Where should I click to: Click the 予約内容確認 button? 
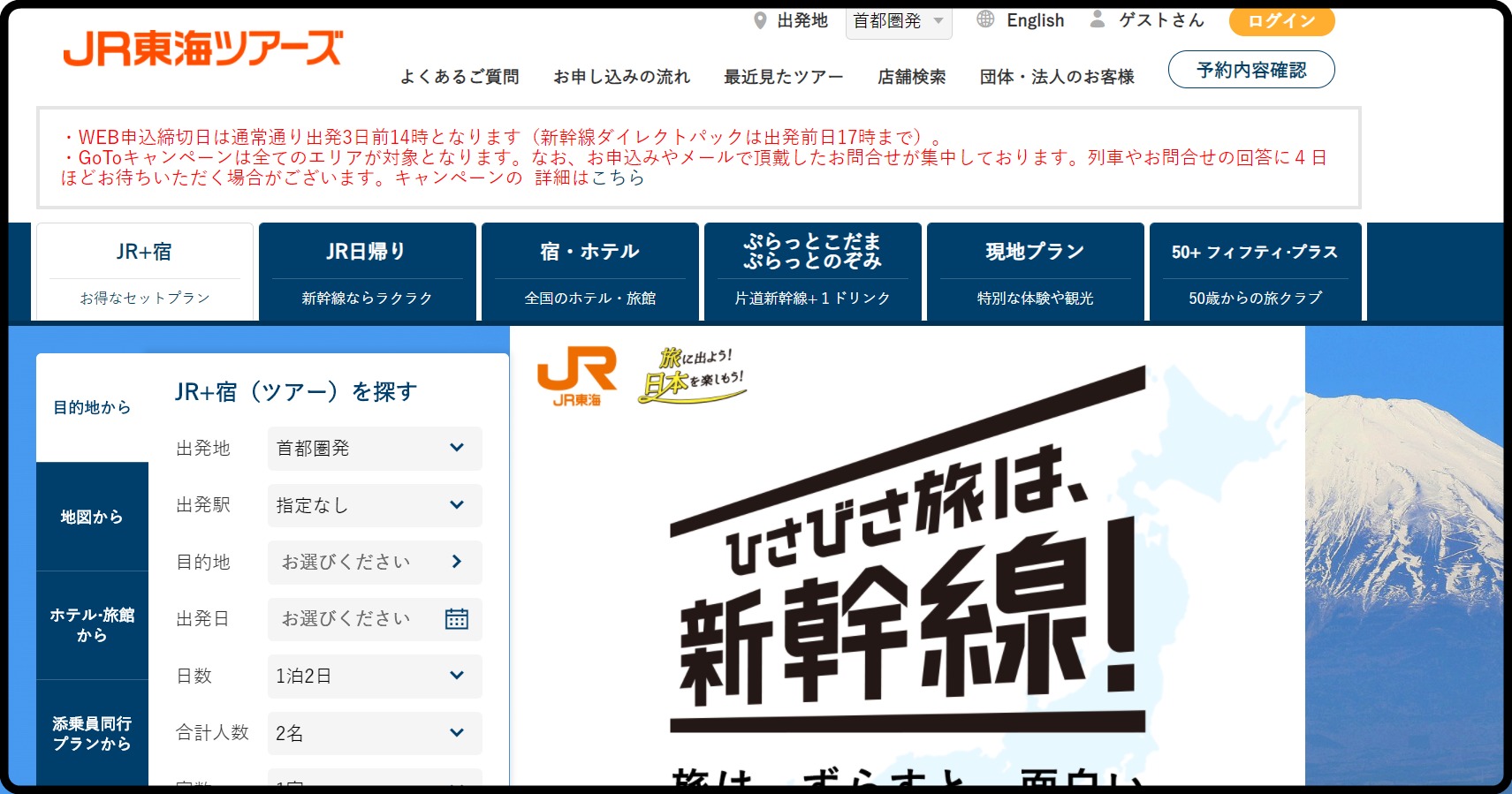click(1251, 70)
